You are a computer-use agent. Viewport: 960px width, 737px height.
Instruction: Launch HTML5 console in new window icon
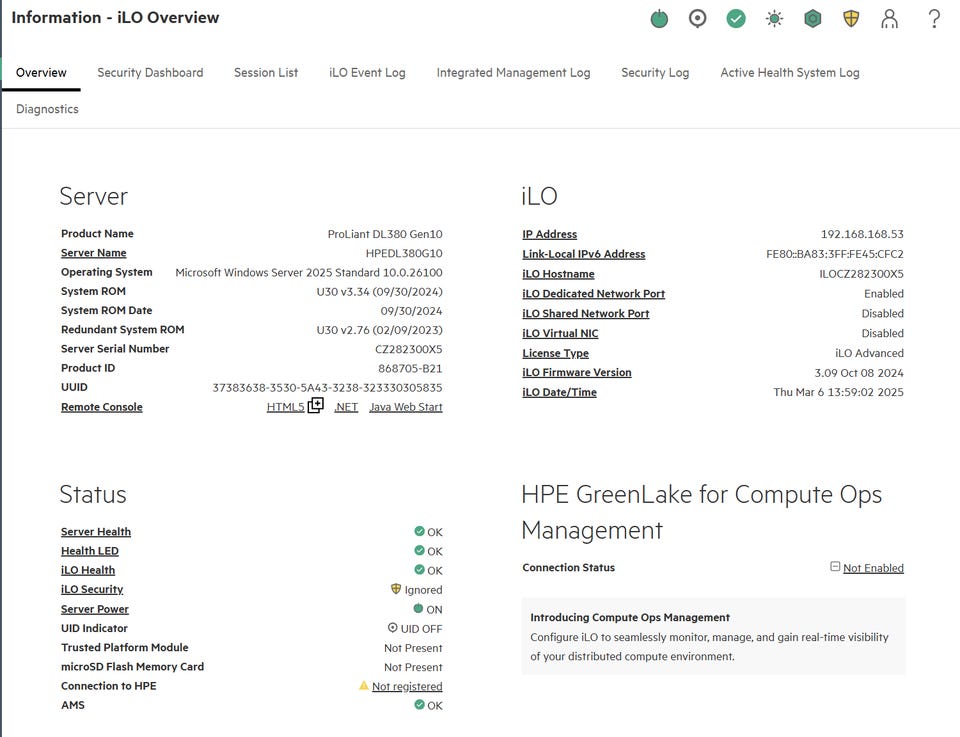[x=316, y=406]
